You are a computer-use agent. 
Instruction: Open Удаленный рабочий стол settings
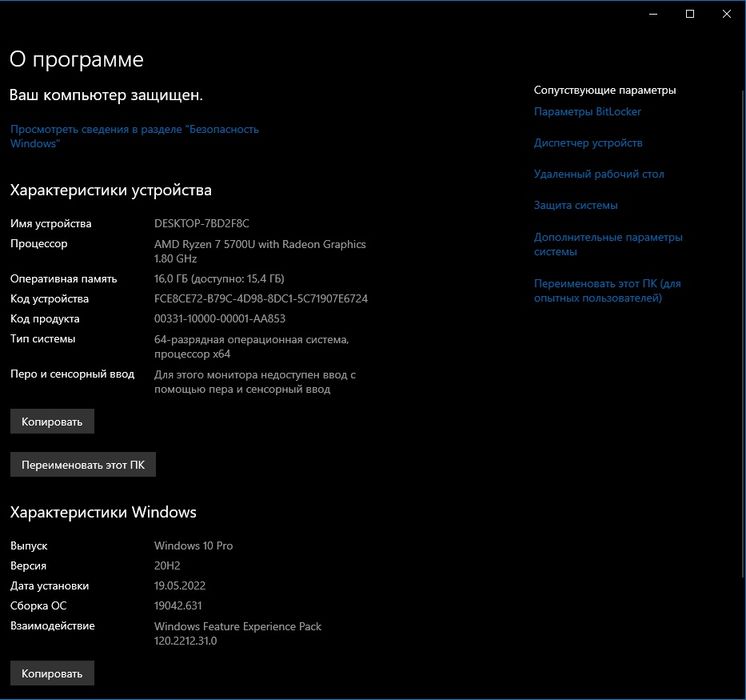tap(598, 174)
